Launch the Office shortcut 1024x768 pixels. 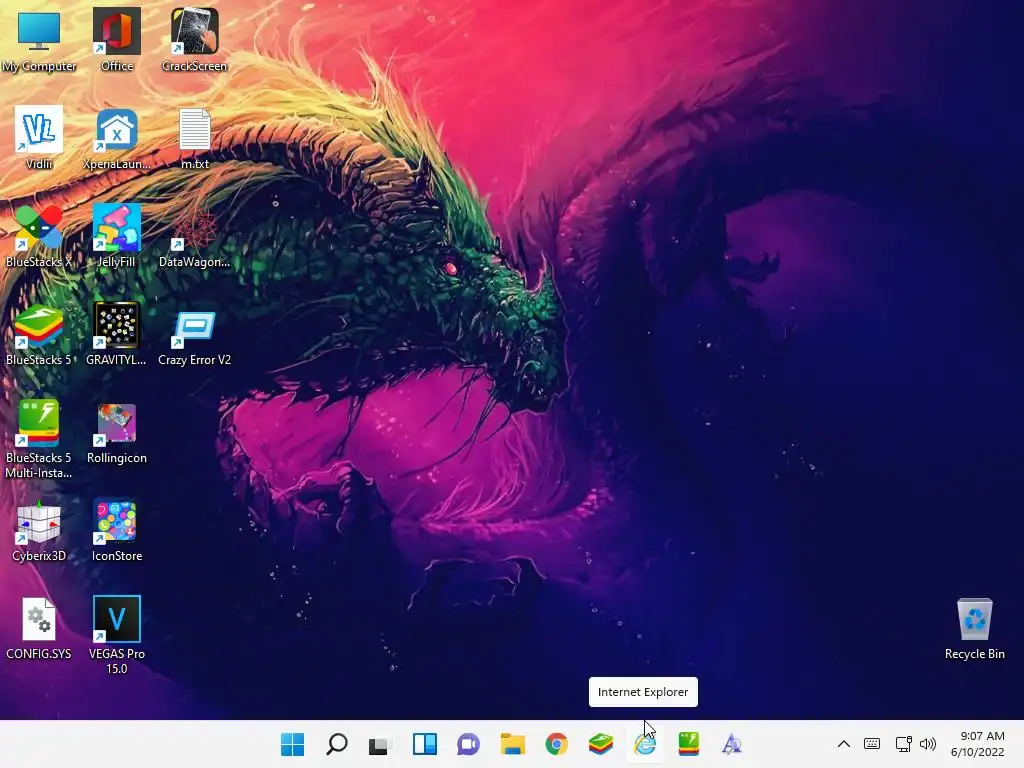tap(117, 40)
